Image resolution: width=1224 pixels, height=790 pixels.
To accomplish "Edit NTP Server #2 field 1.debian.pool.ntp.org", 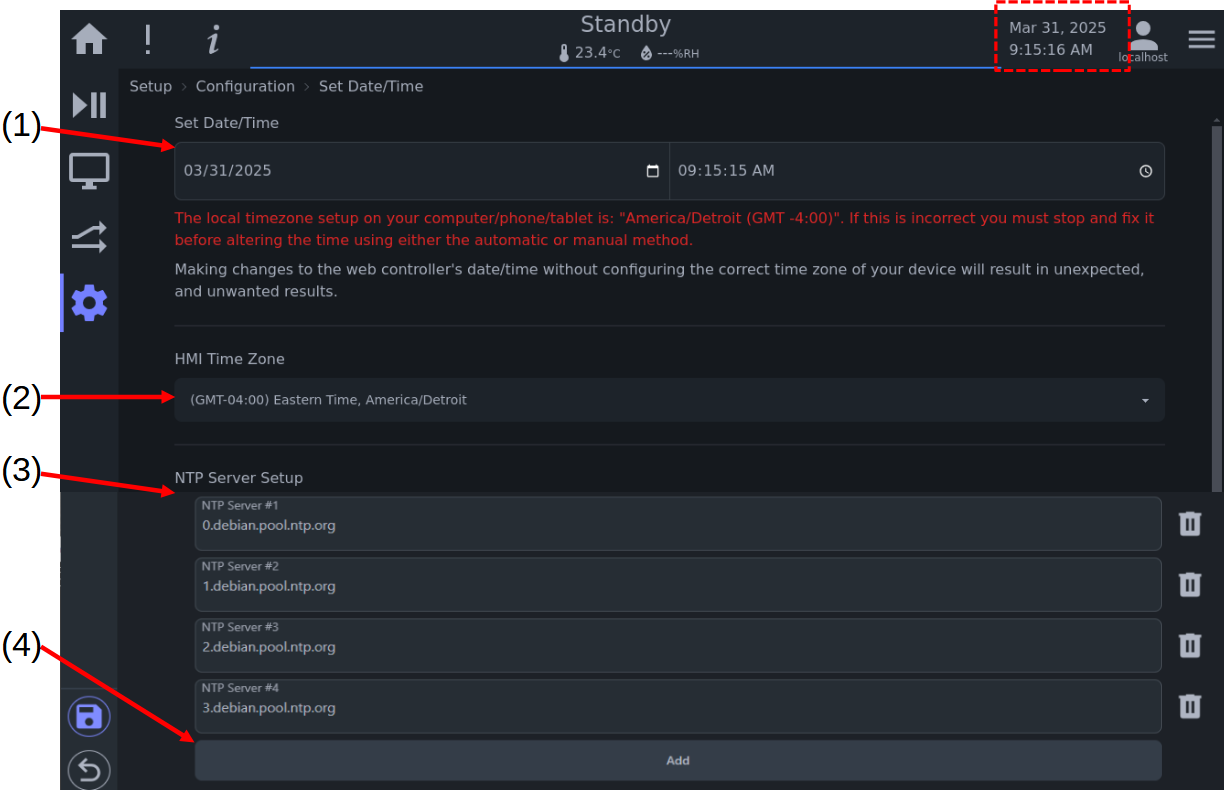I will [x=678, y=584].
